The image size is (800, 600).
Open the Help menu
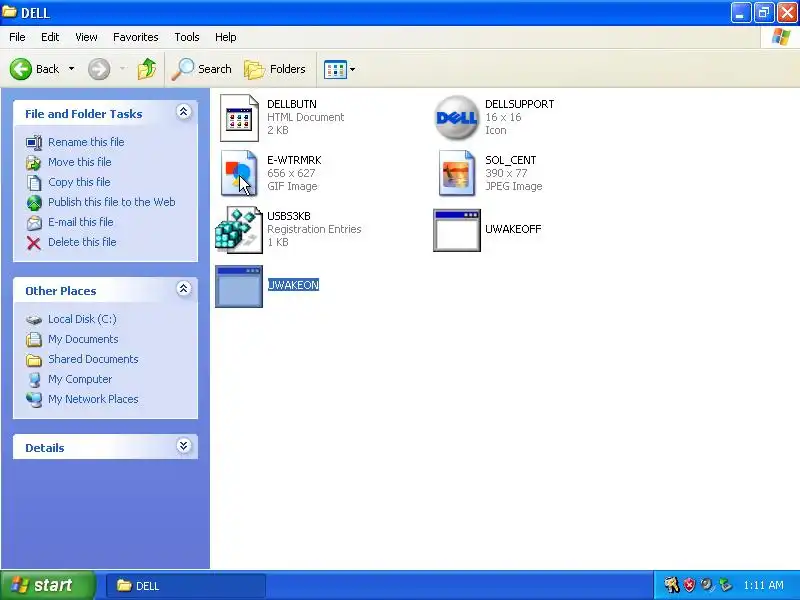click(226, 37)
